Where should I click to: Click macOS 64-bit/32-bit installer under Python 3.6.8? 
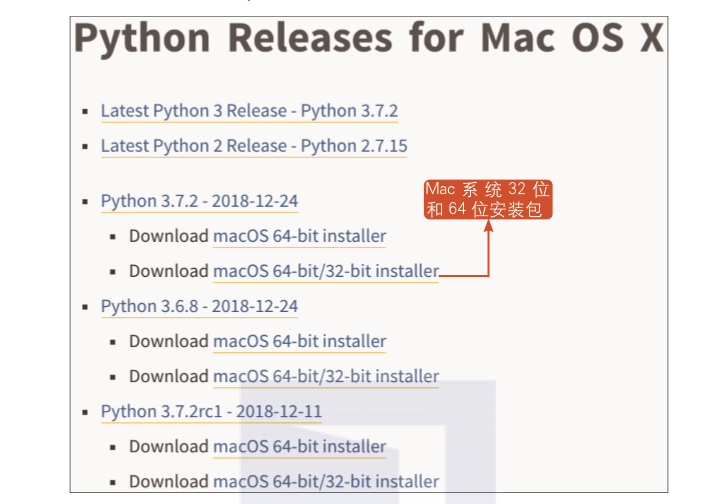325,376
